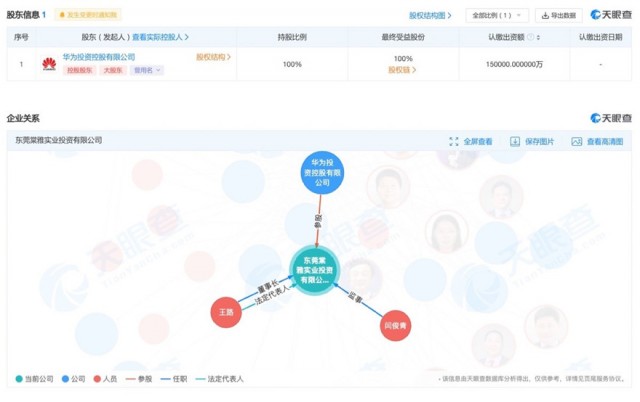Expand the 曾用名 tag dropdown
This screenshot has width=640, height=402.
[x=147, y=70]
